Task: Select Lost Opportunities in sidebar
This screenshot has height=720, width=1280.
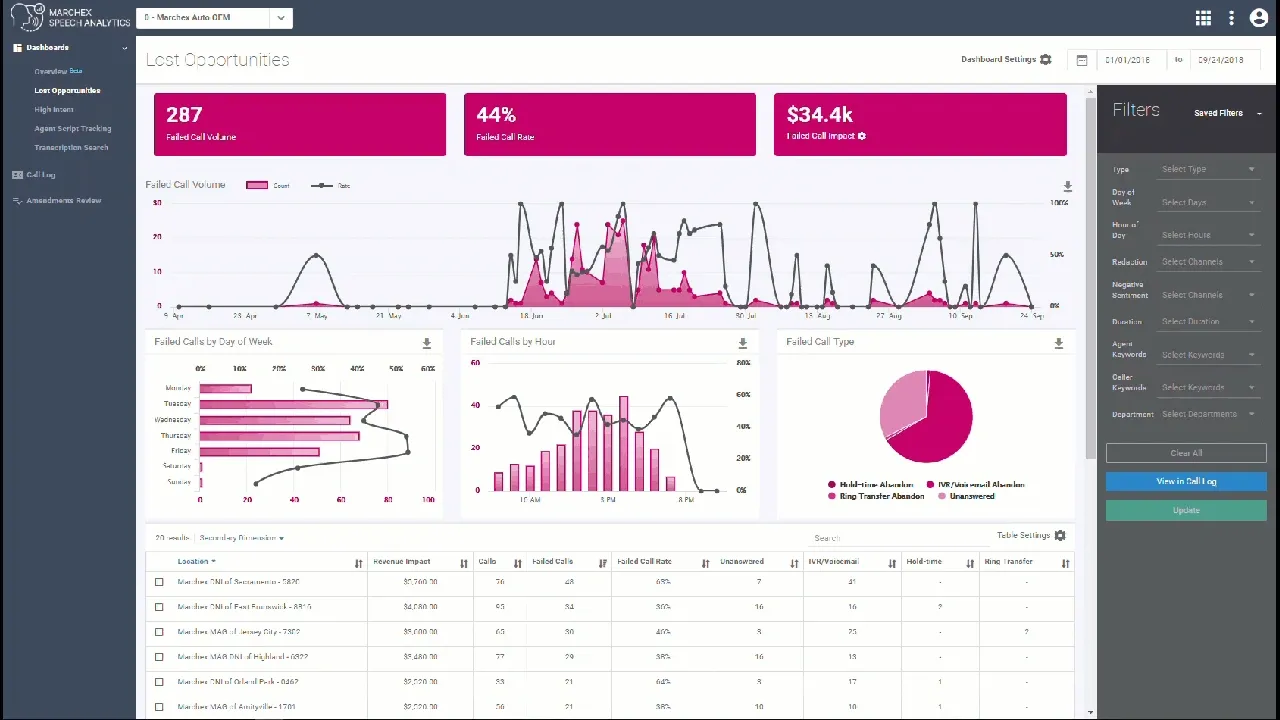Action: [x=67, y=91]
